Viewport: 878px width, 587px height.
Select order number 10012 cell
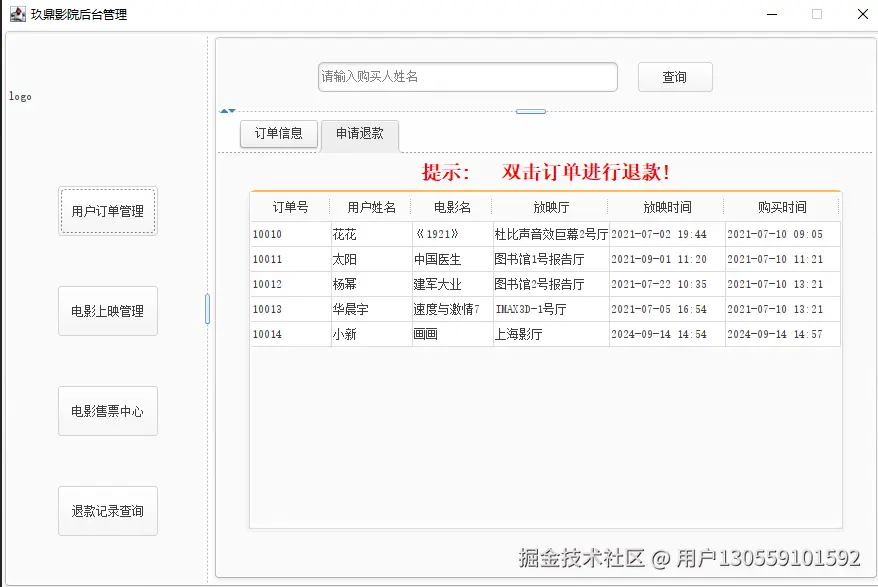pyautogui.click(x=291, y=284)
